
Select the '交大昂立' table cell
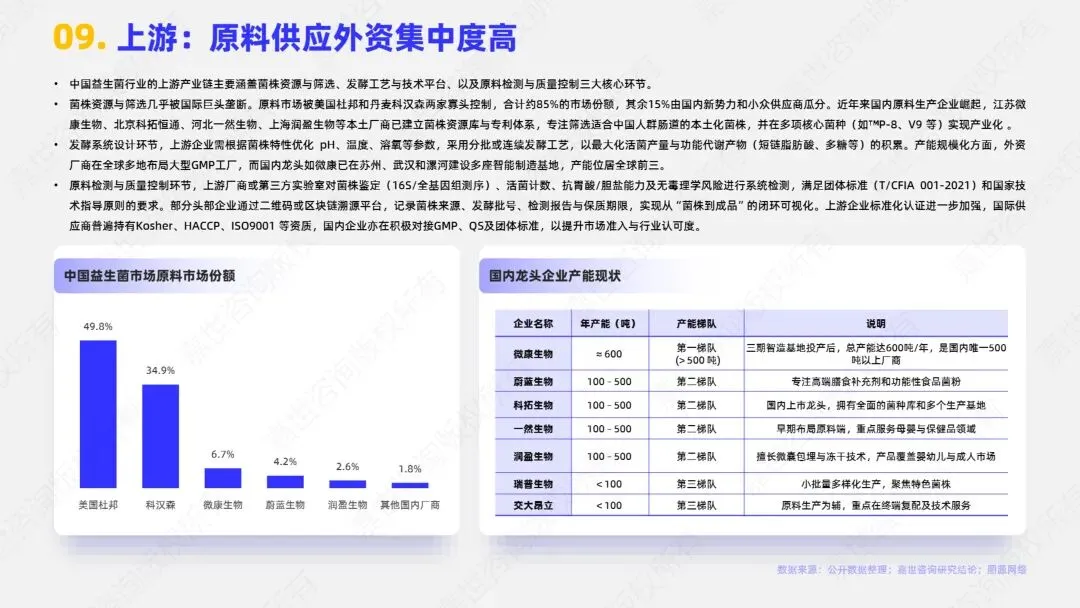coord(533,505)
